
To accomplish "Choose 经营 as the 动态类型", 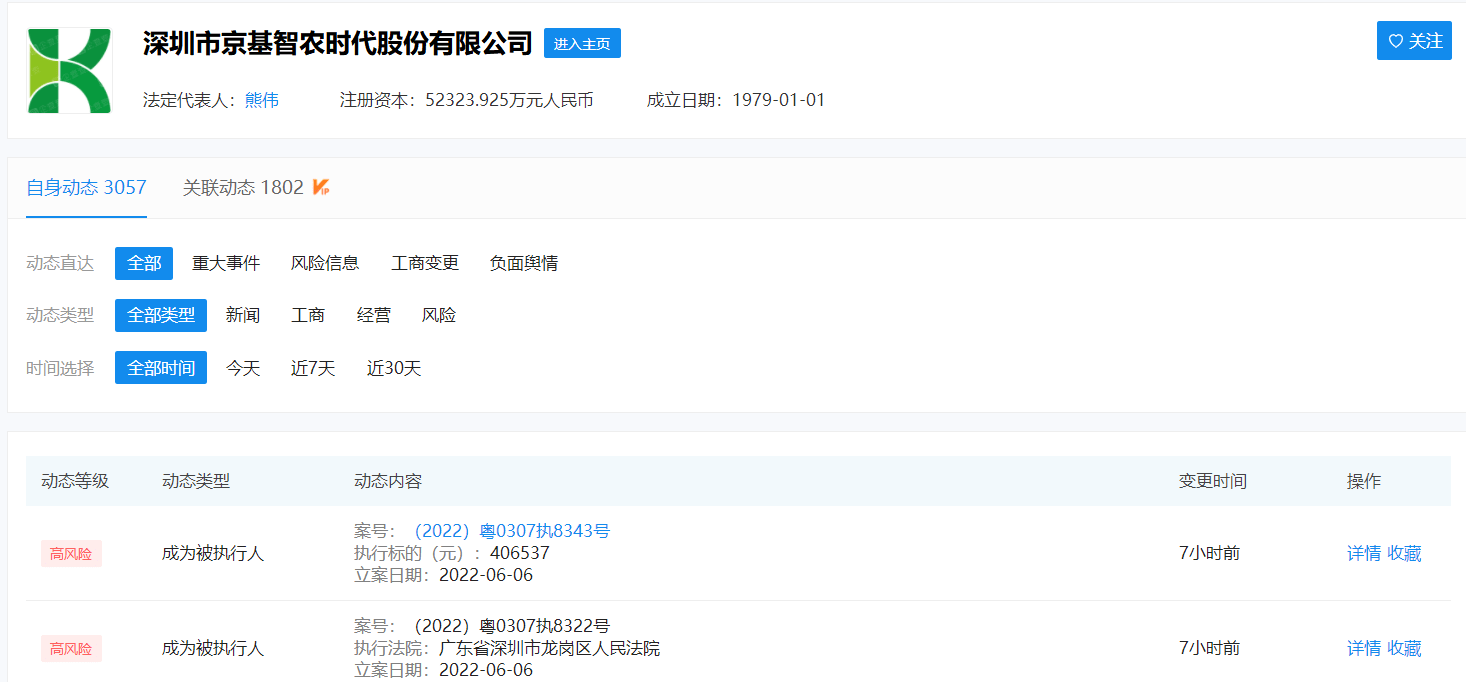I will [374, 315].
